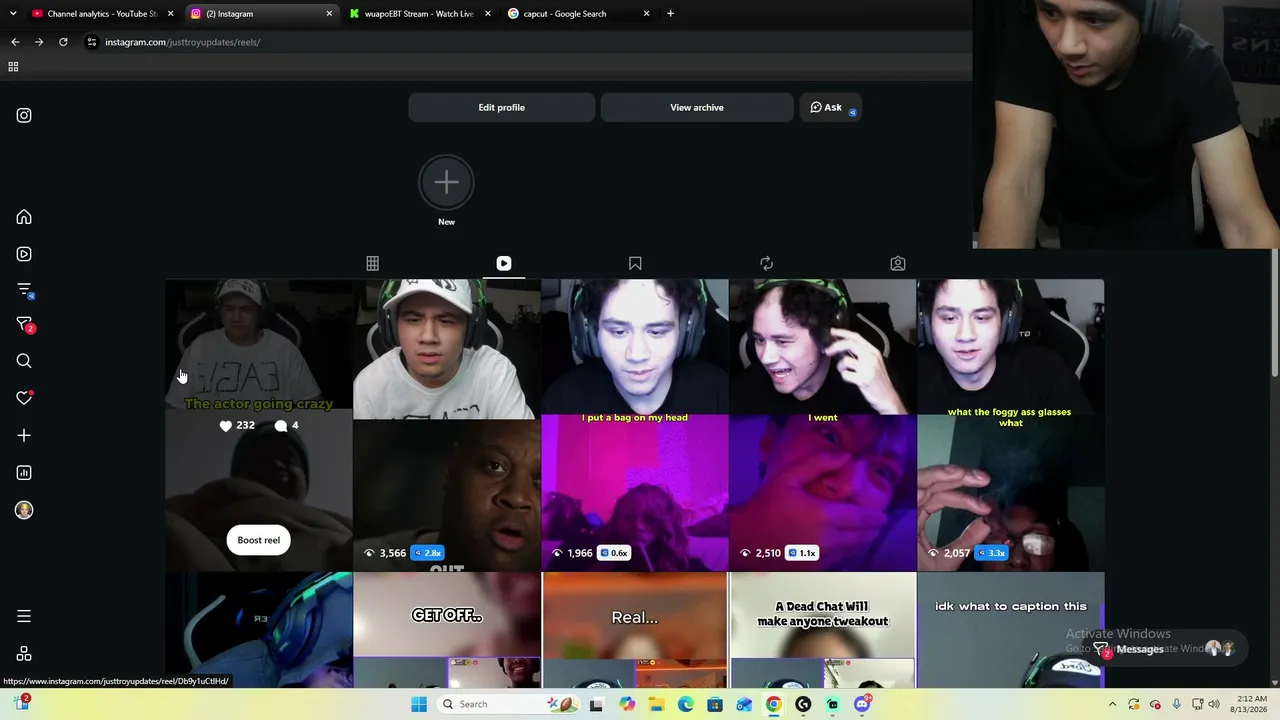The image size is (1280, 720).
Task: Close the Channel analytics YouTube tab
Action: click(171, 14)
